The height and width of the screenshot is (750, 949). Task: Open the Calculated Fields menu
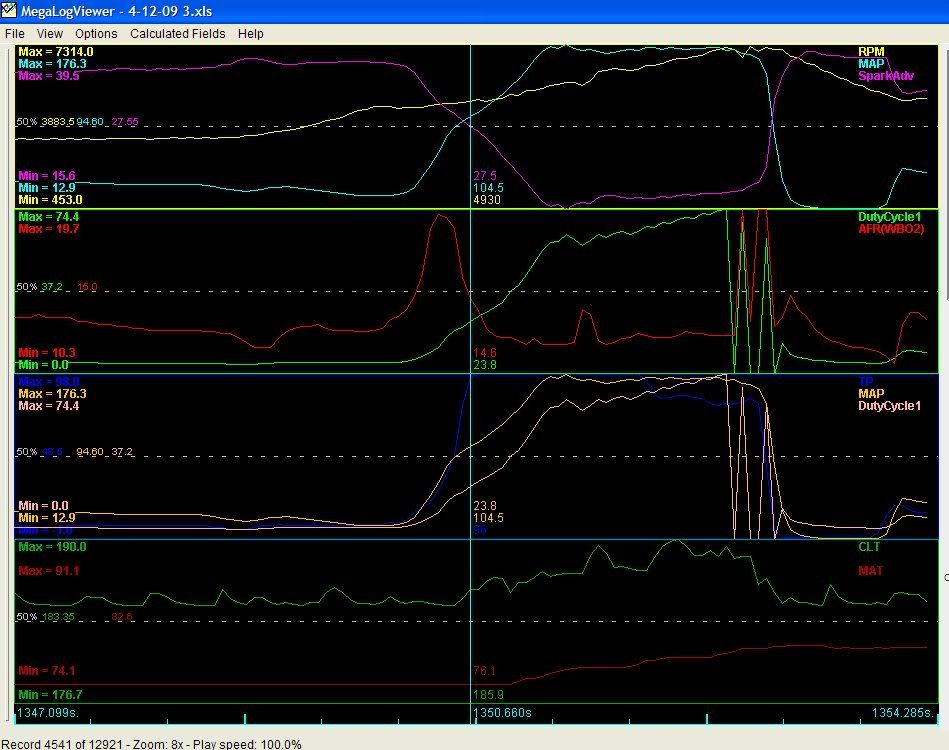tap(177, 34)
